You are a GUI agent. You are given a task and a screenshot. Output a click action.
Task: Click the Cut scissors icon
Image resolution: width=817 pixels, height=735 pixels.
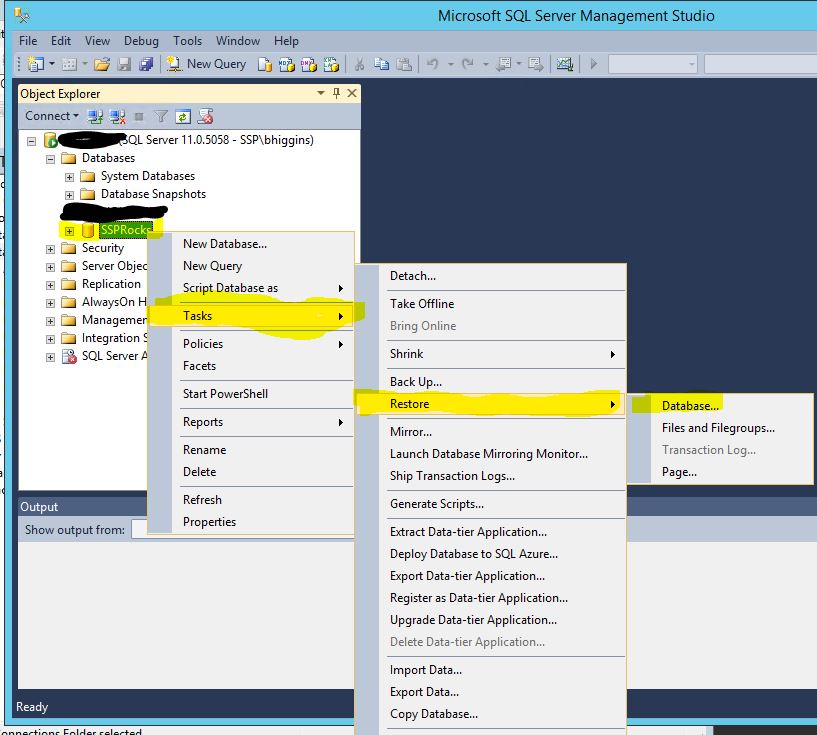tap(359, 64)
